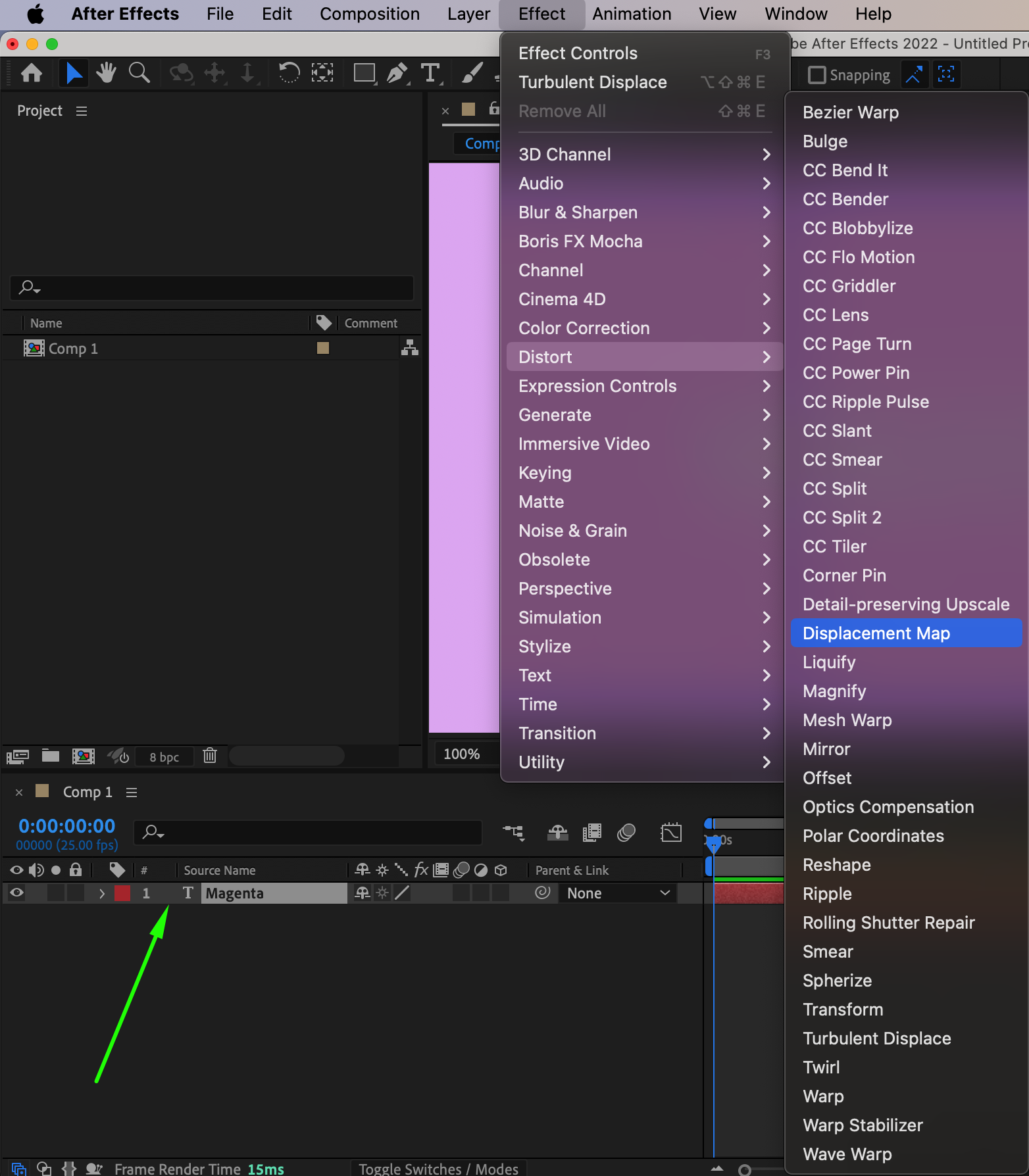Choose Turbulent Displace in the Distort submenu
This screenshot has height=1176, width=1029.
click(906, 1039)
